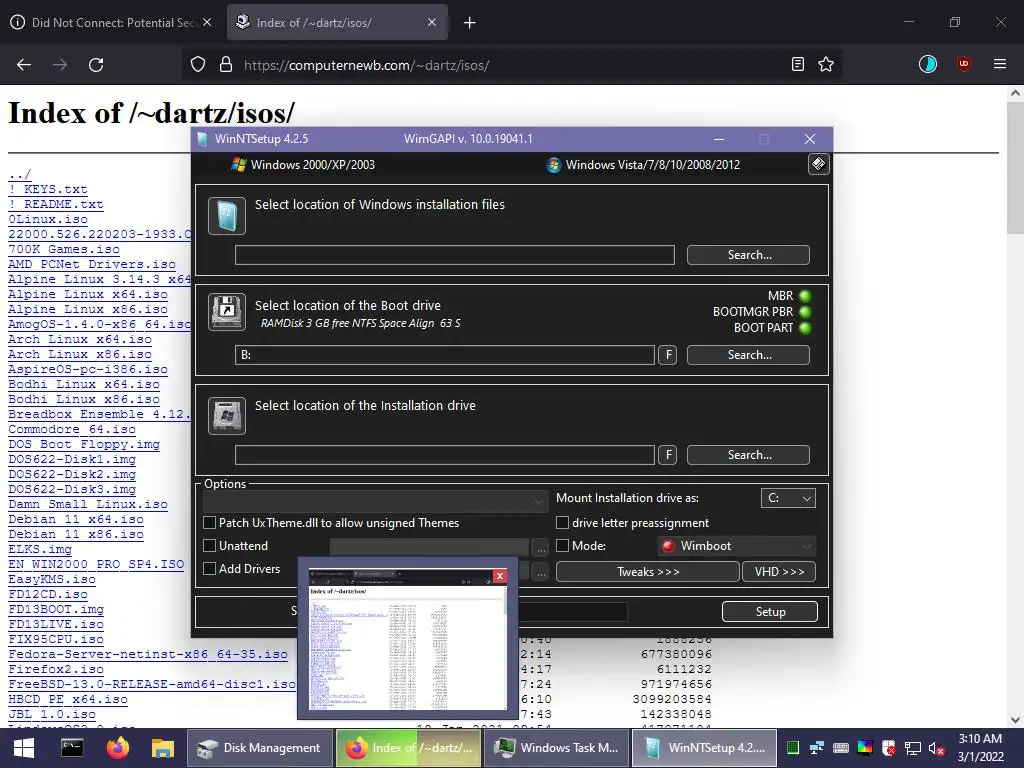Click the installation files path field
This screenshot has width=1024, height=768.
point(455,255)
